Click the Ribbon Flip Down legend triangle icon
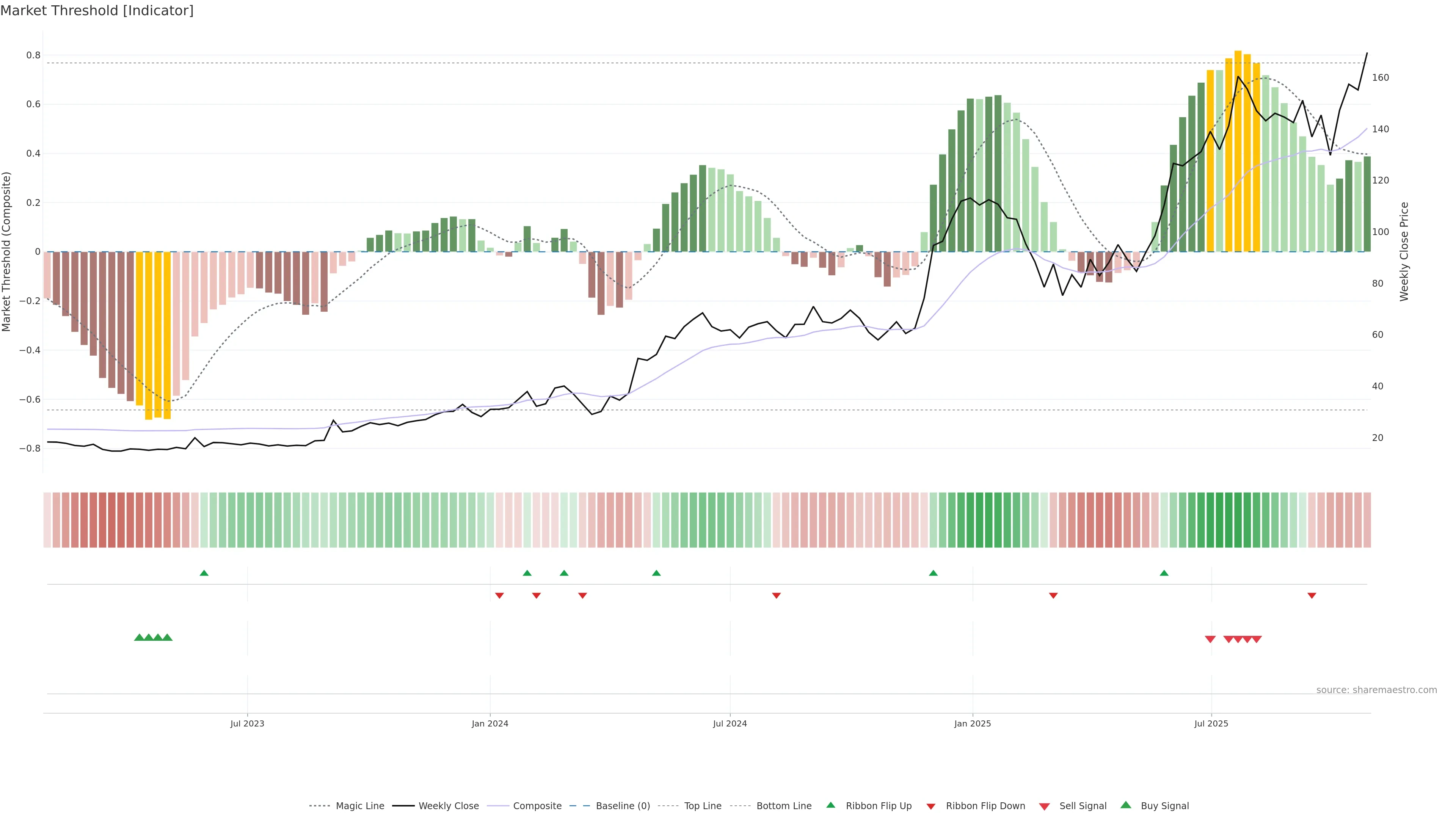This screenshot has width=1456, height=819. coord(931,806)
